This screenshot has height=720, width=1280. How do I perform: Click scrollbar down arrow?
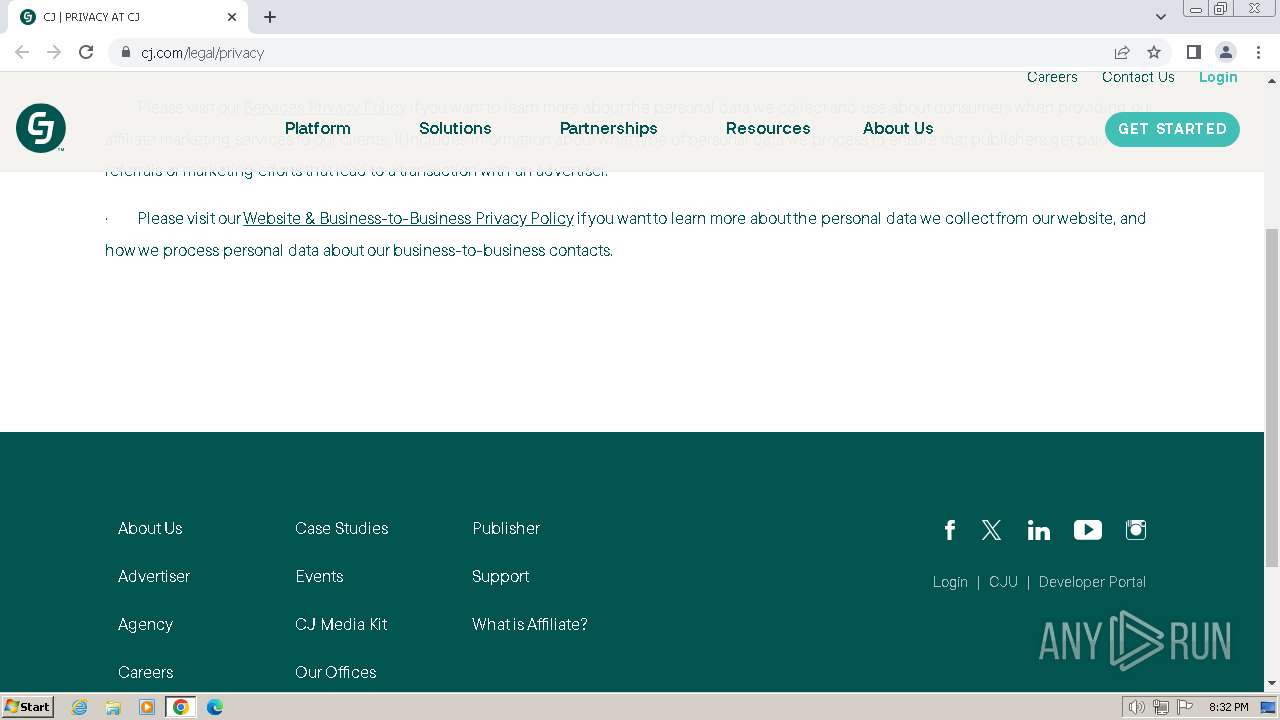tap(1272, 683)
